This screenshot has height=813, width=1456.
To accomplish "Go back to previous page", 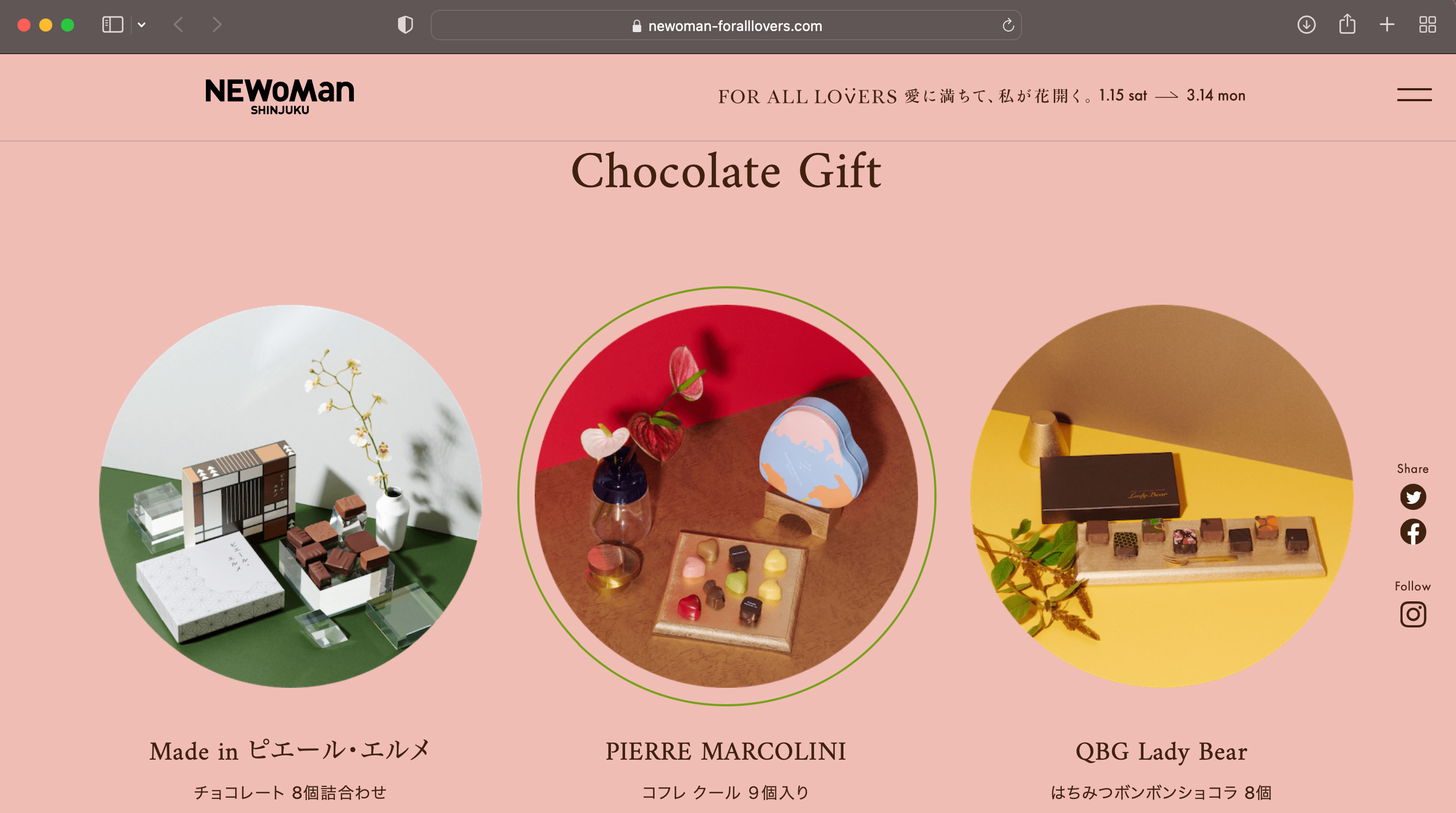I will click(x=179, y=25).
